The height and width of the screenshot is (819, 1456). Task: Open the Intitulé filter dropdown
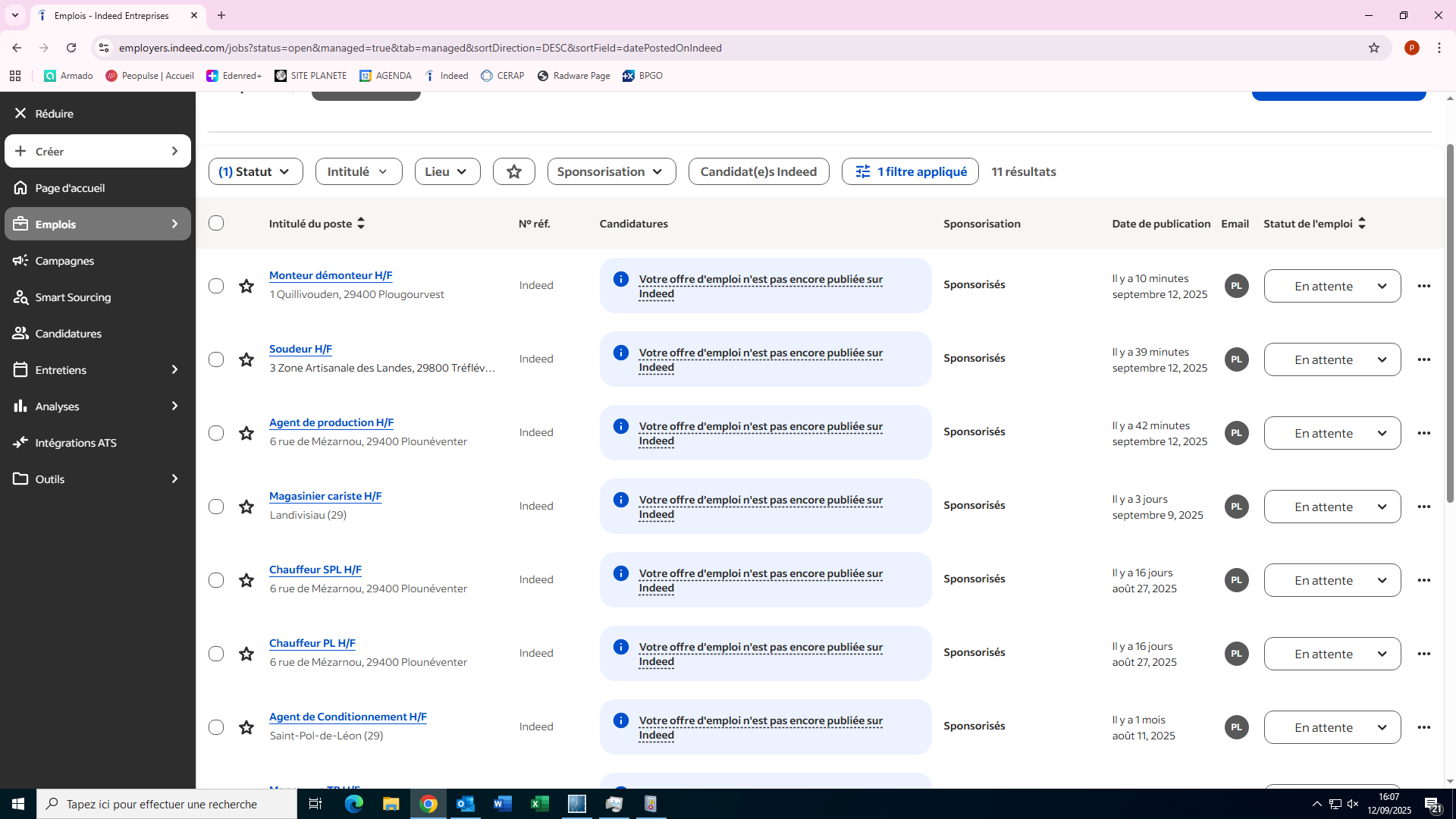[x=359, y=171]
